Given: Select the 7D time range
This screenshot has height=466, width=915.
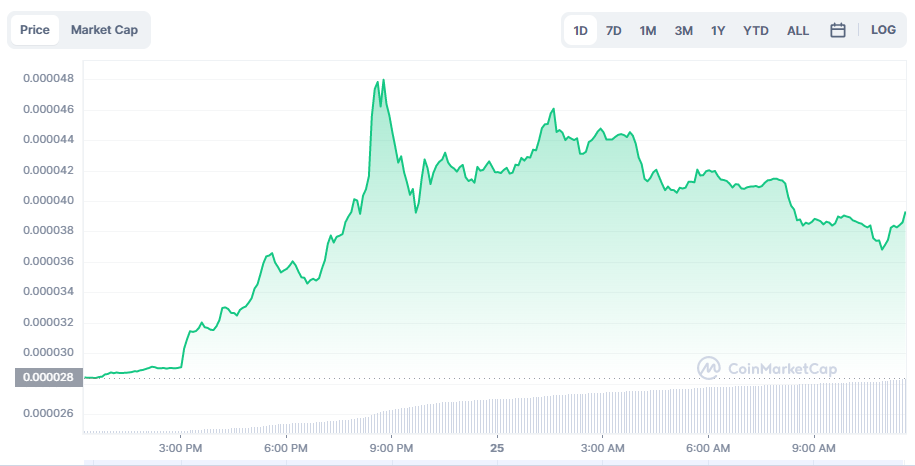Looking at the screenshot, I should point(614,31).
